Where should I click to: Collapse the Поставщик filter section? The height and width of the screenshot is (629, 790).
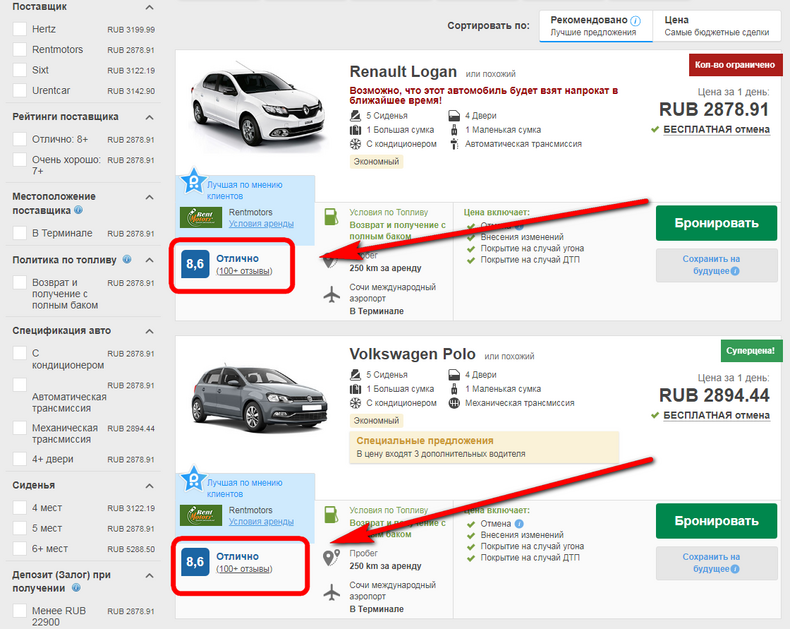[149, 7]
